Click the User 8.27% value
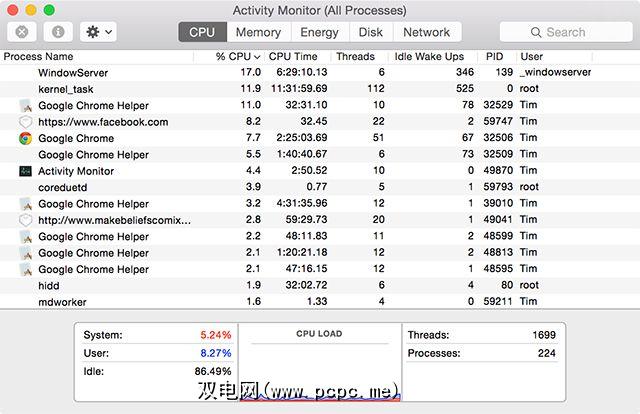The height and width of the screenshot is (414, 640). coord(216,353)
